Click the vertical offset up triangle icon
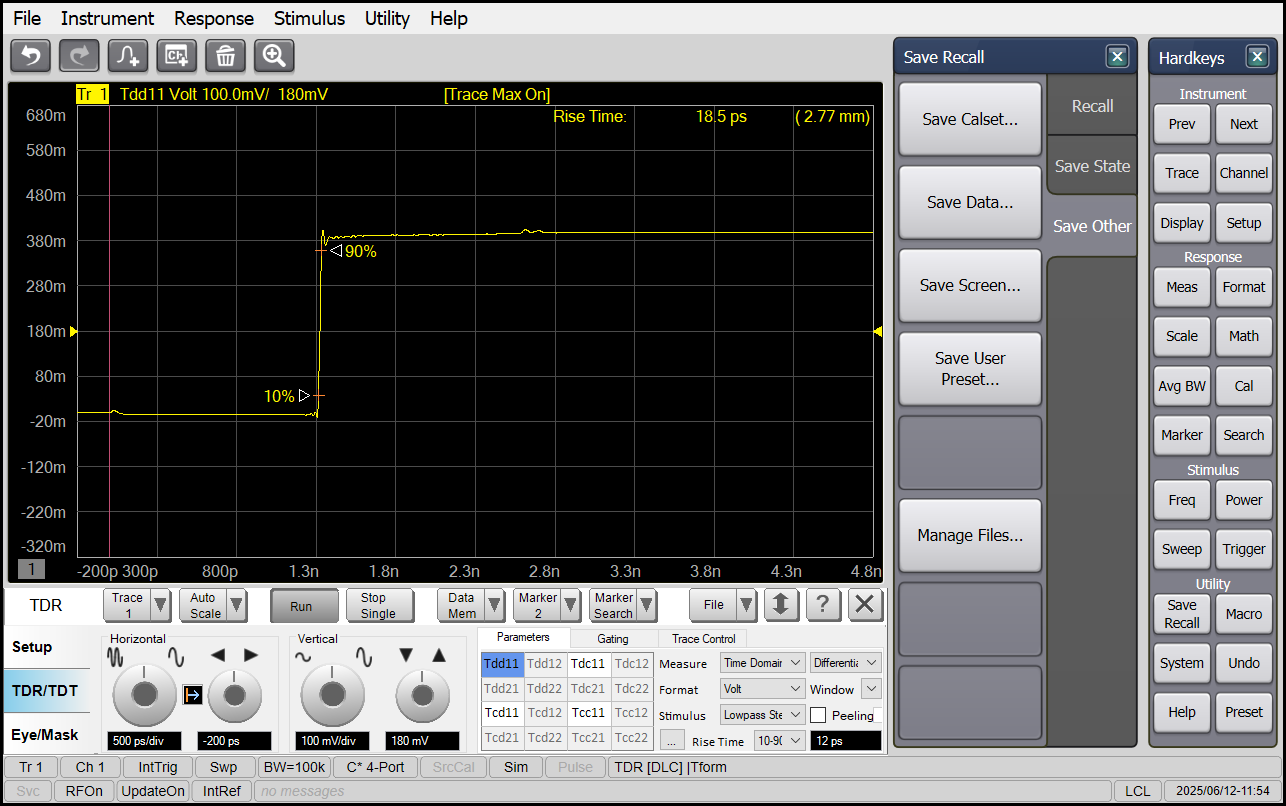This screenshot has height=806, width=1286. 438,655
